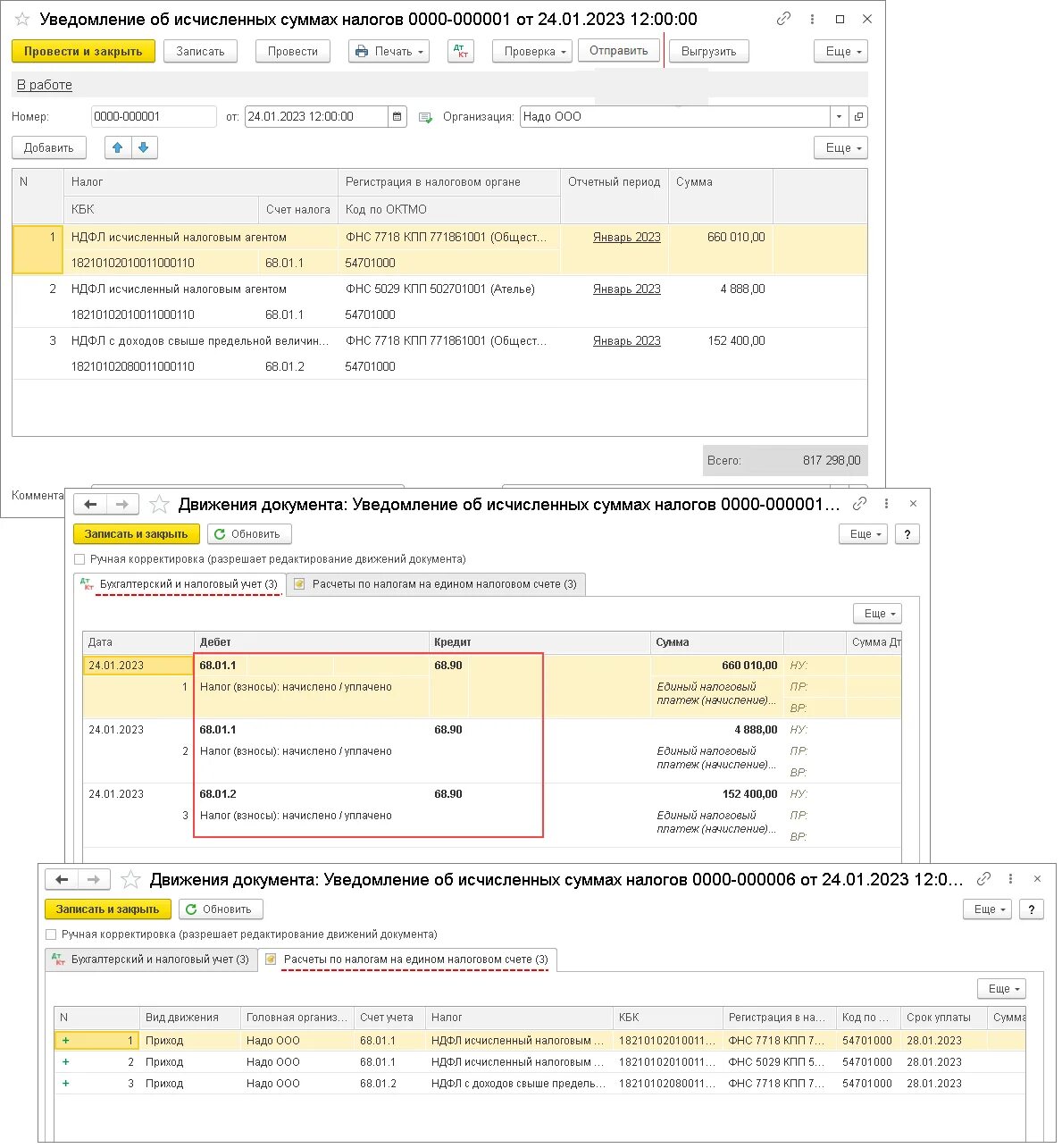Click Записать и закрыть in 0000-000006 movements window
Image resolution: width=1062 pixels, height=1148 pixels.
coord(108,909)
